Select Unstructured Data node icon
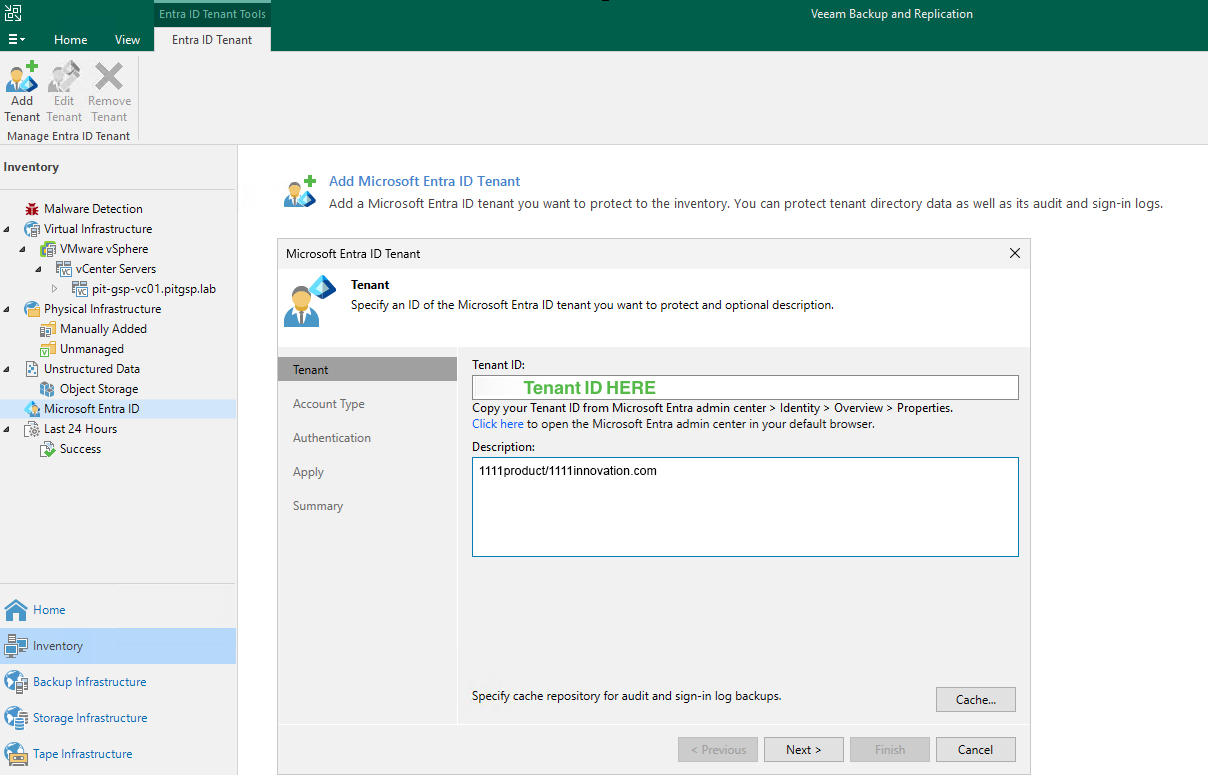1208x775 pixels. tap(33, 369)
